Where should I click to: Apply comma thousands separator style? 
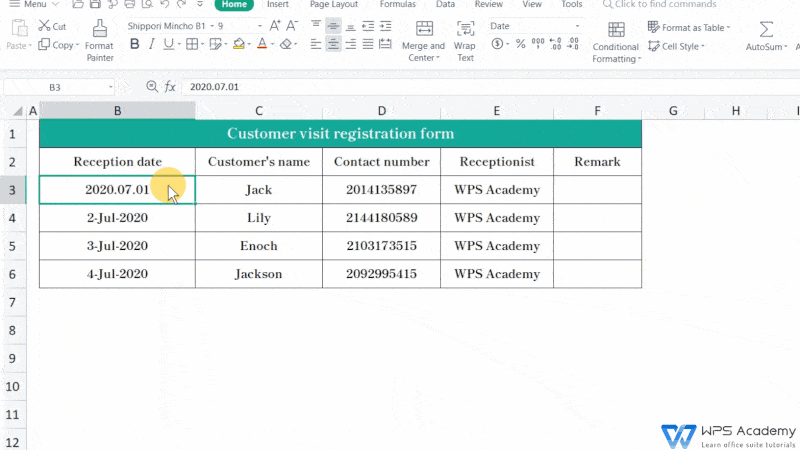pos(538,44)
